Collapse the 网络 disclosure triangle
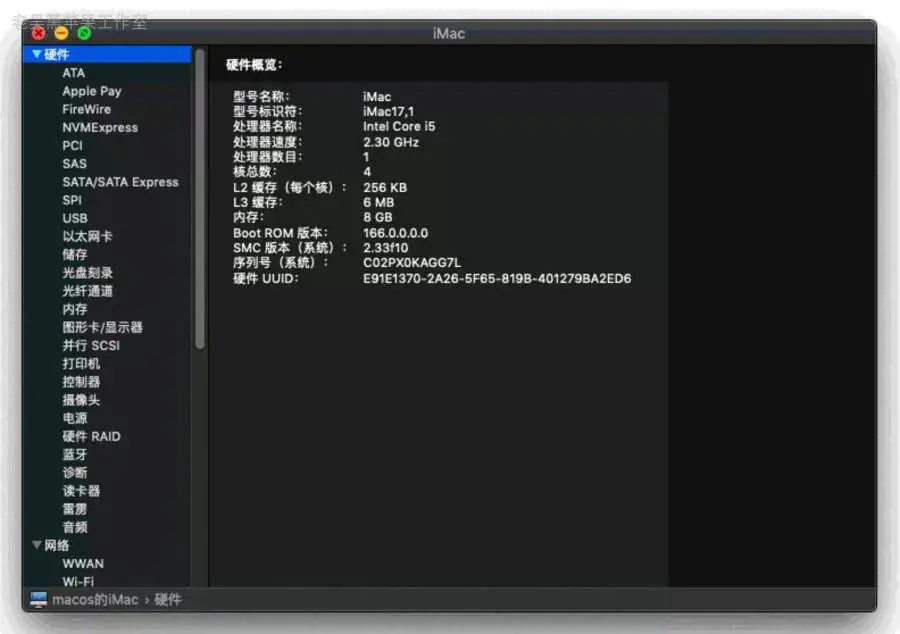Screen dimensions: 900x634 (37, 544)
